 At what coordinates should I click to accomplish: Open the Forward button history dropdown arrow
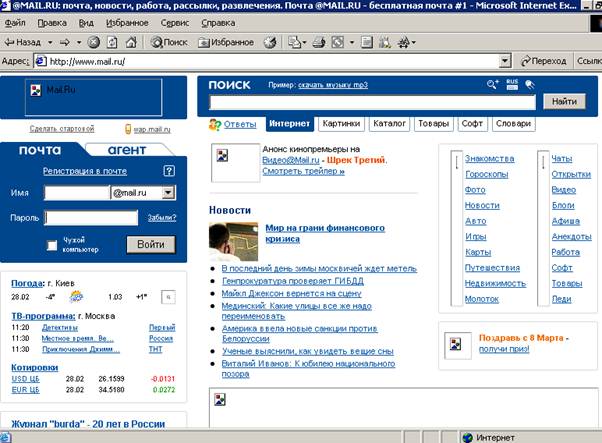(79, 42)
